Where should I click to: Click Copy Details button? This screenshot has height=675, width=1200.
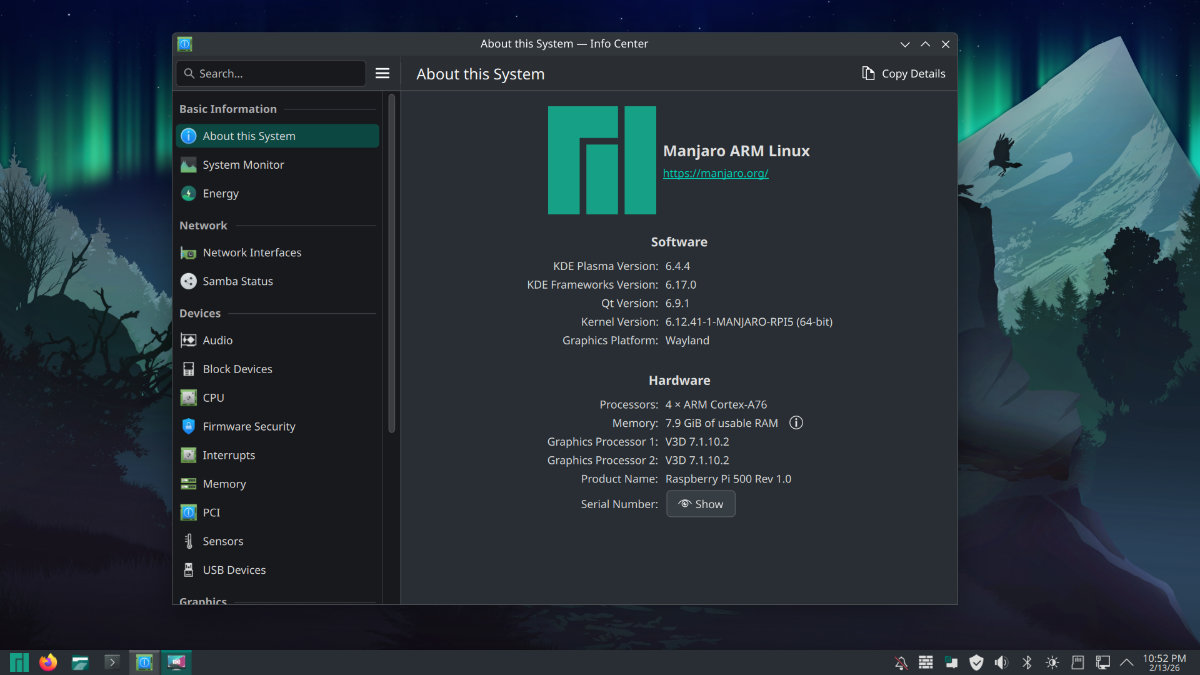click(904, 73)
